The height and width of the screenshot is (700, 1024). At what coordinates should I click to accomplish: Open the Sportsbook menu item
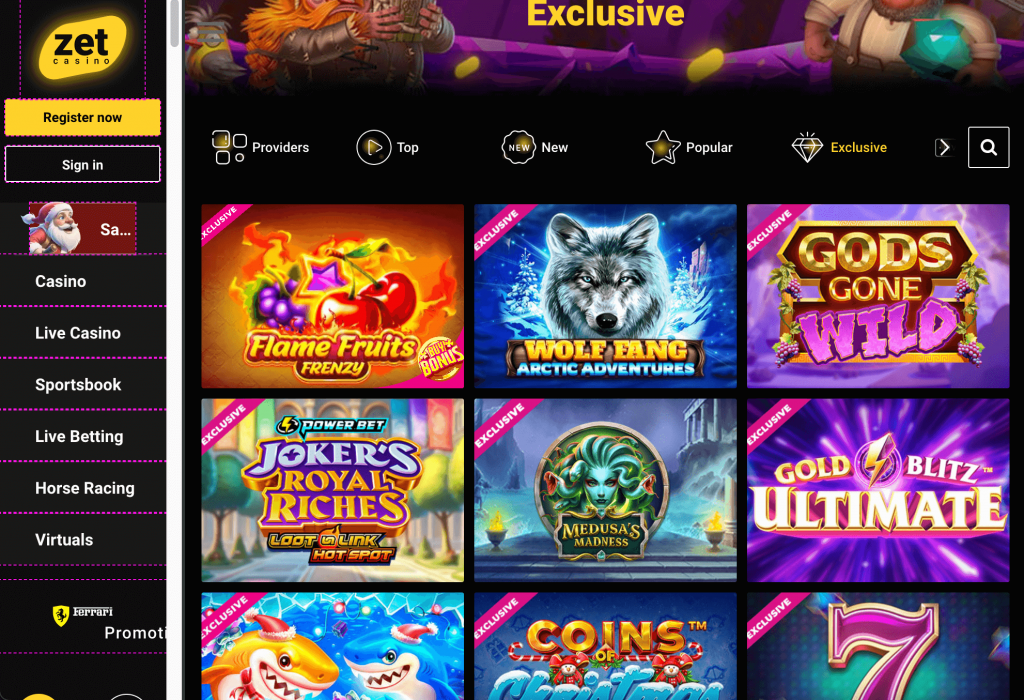(x=83, y=384)
